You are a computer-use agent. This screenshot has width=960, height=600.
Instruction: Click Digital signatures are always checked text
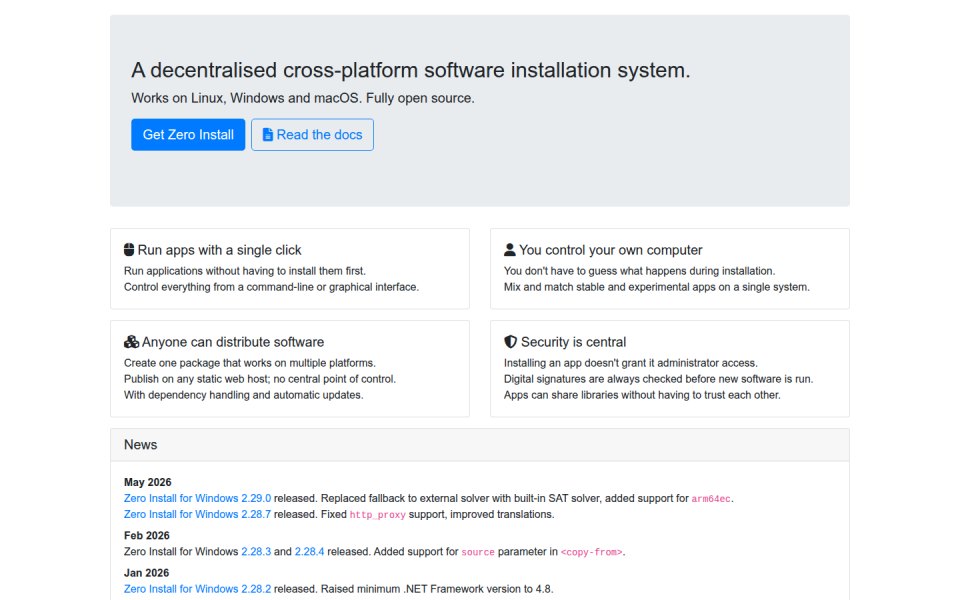click(x=658, y=378)
